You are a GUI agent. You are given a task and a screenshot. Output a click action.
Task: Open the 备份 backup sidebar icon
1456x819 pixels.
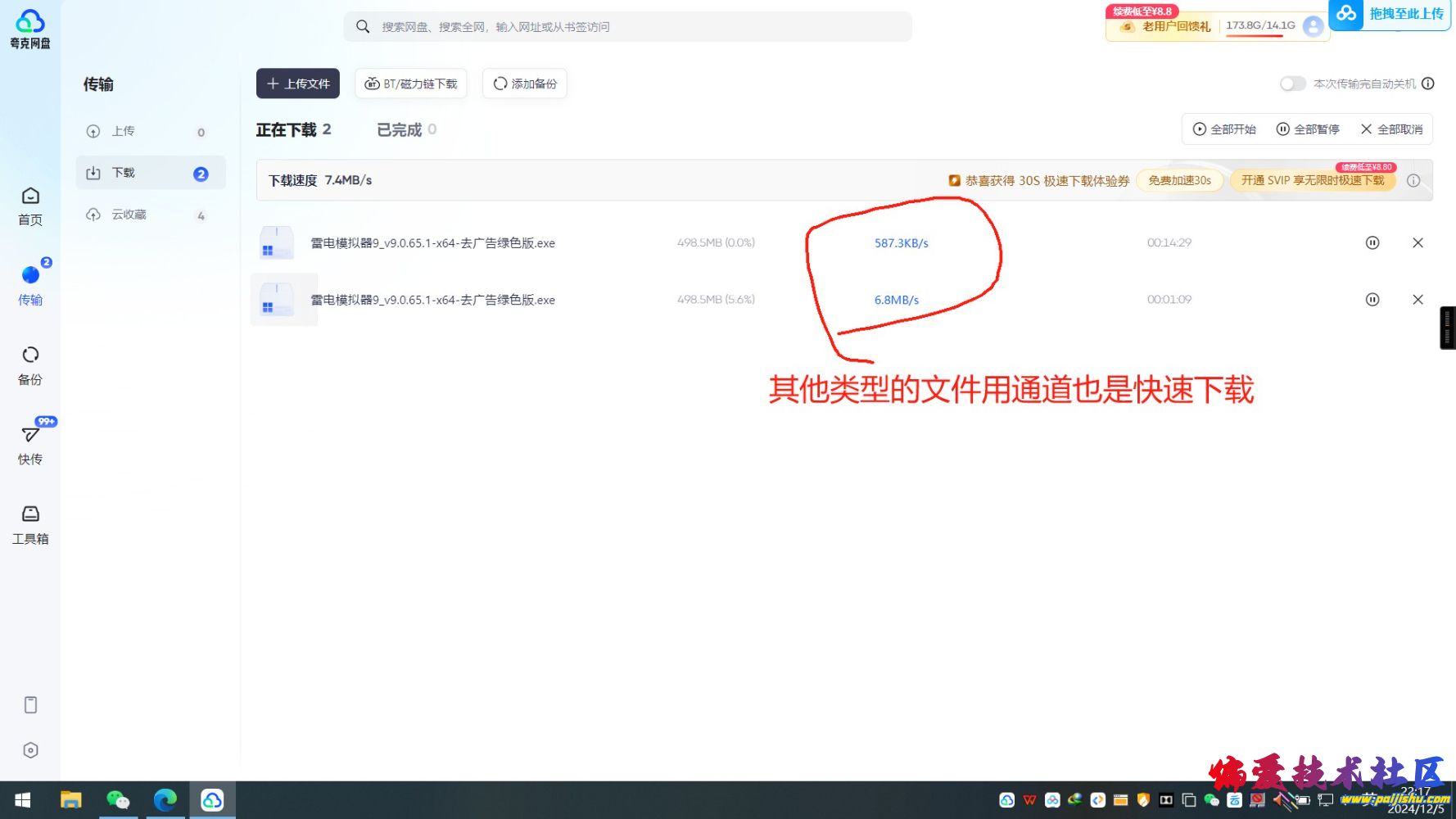pyautogui.click(x=30, y=364)
